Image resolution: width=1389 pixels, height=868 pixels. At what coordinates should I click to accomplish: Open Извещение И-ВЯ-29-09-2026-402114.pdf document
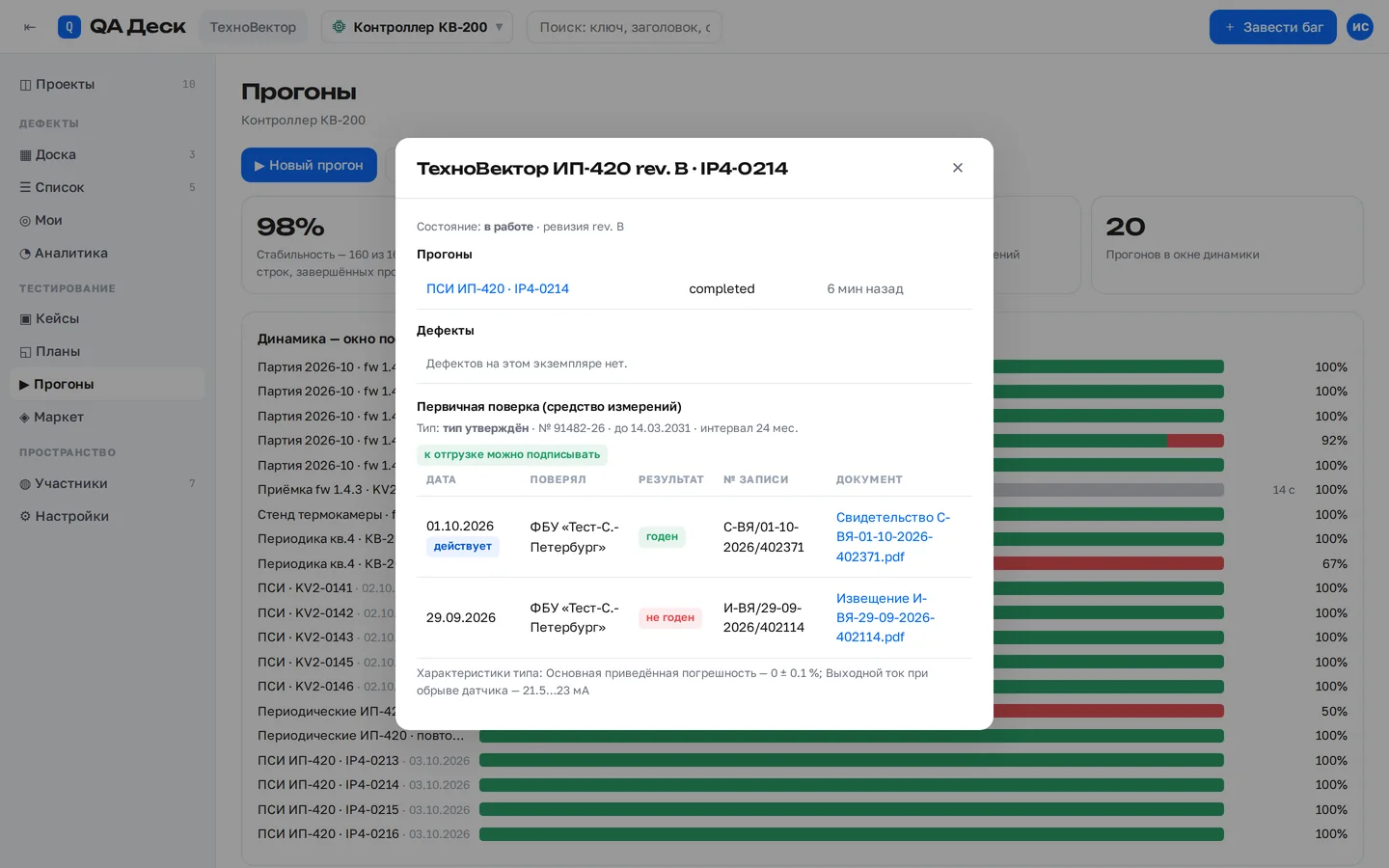[885, 617]
